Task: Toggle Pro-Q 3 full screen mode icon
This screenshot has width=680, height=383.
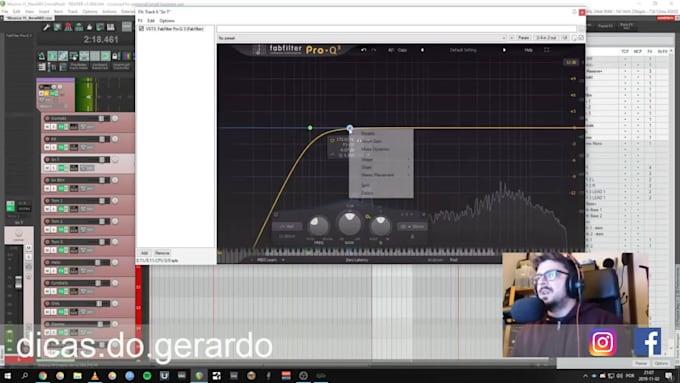Action: pos(546,50)
